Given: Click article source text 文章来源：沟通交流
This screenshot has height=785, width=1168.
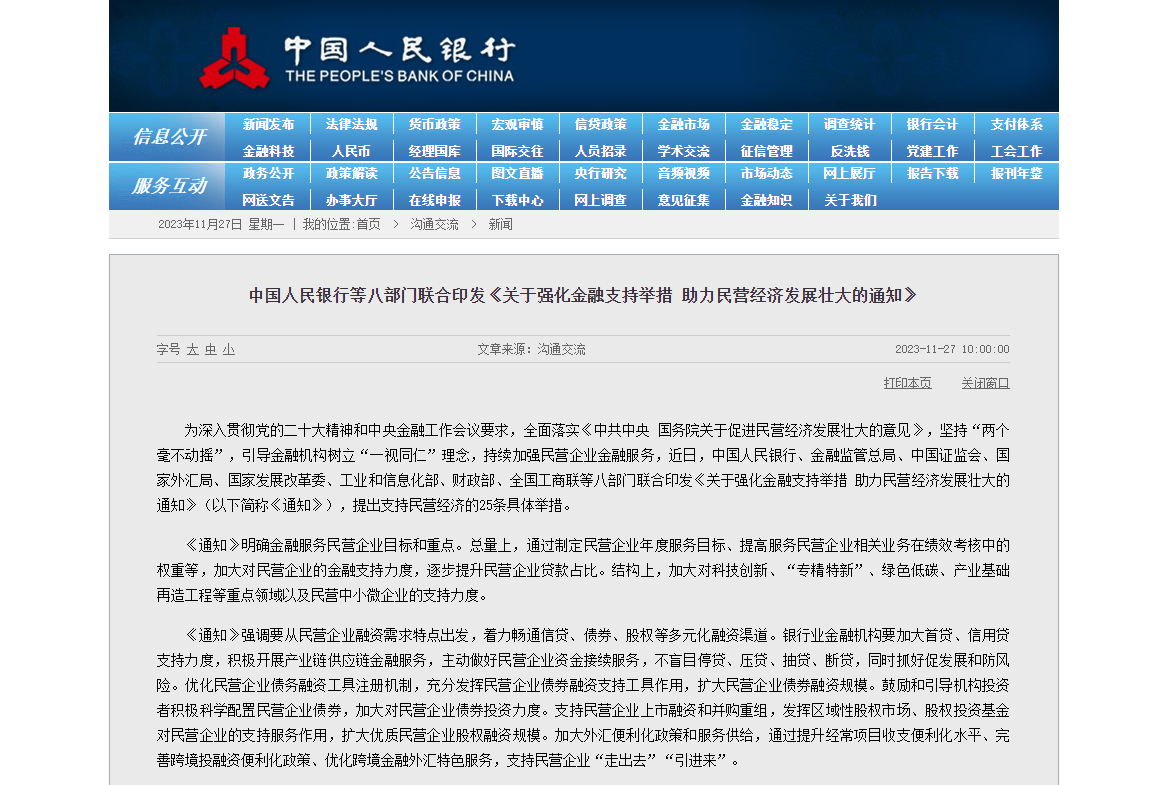Looking at the screenshot, I should pyautogui.click(x=531, y=349).
